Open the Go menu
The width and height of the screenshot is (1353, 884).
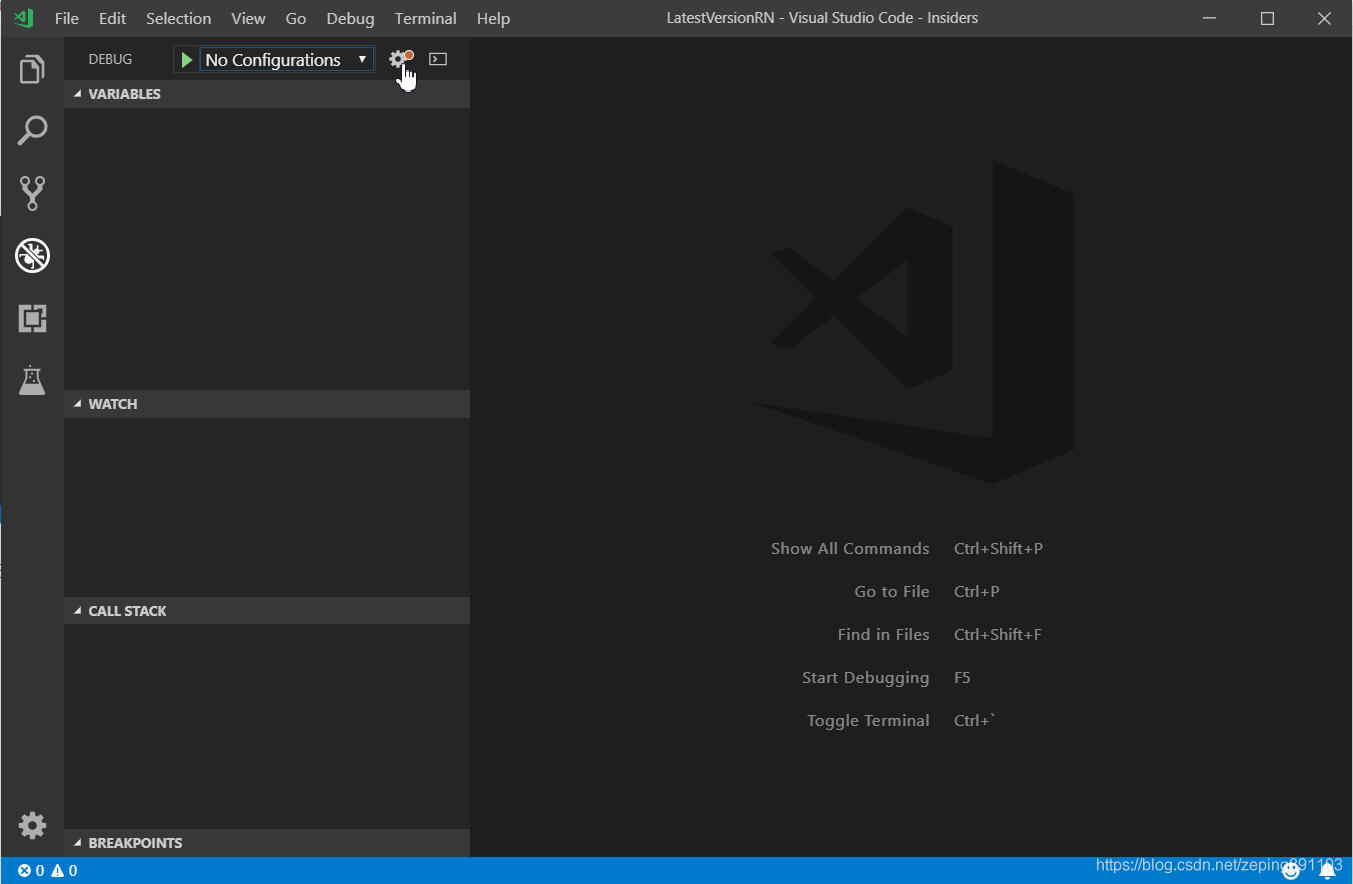point(296,18)
